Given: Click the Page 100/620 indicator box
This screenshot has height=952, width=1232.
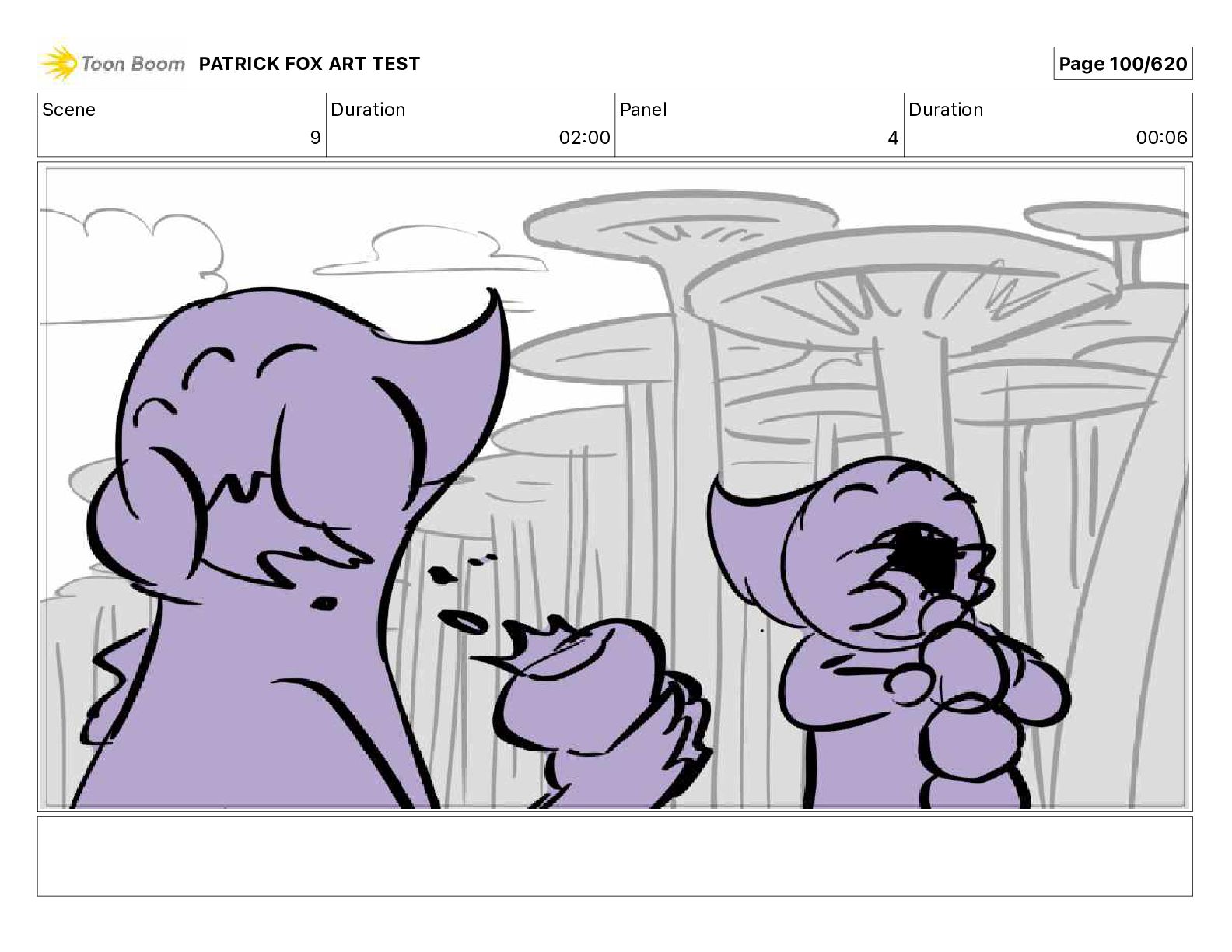Looking at the screenshot, I should coord(1122,64).
